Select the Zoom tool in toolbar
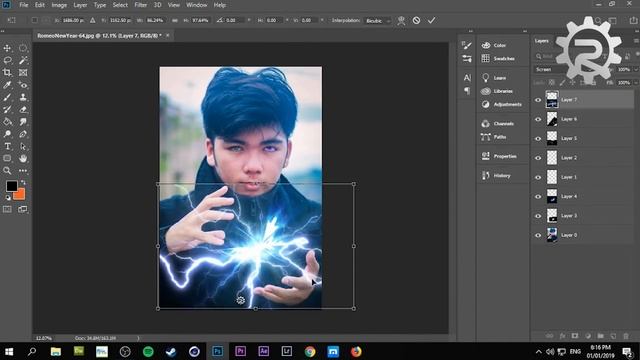 coord(7,171)
